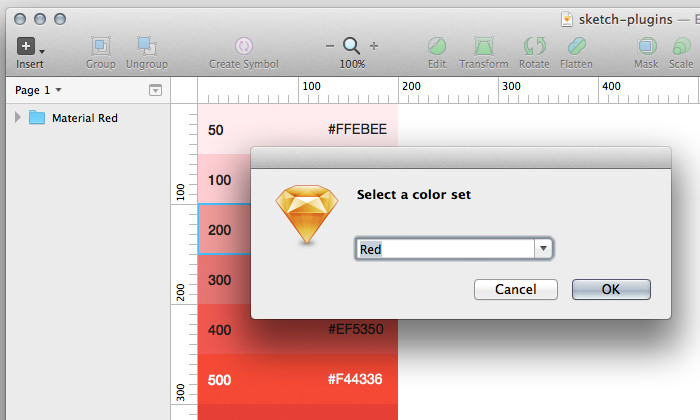Confirm with the OK button
This screenshot has width=700, height=420.
coord(611,289)
